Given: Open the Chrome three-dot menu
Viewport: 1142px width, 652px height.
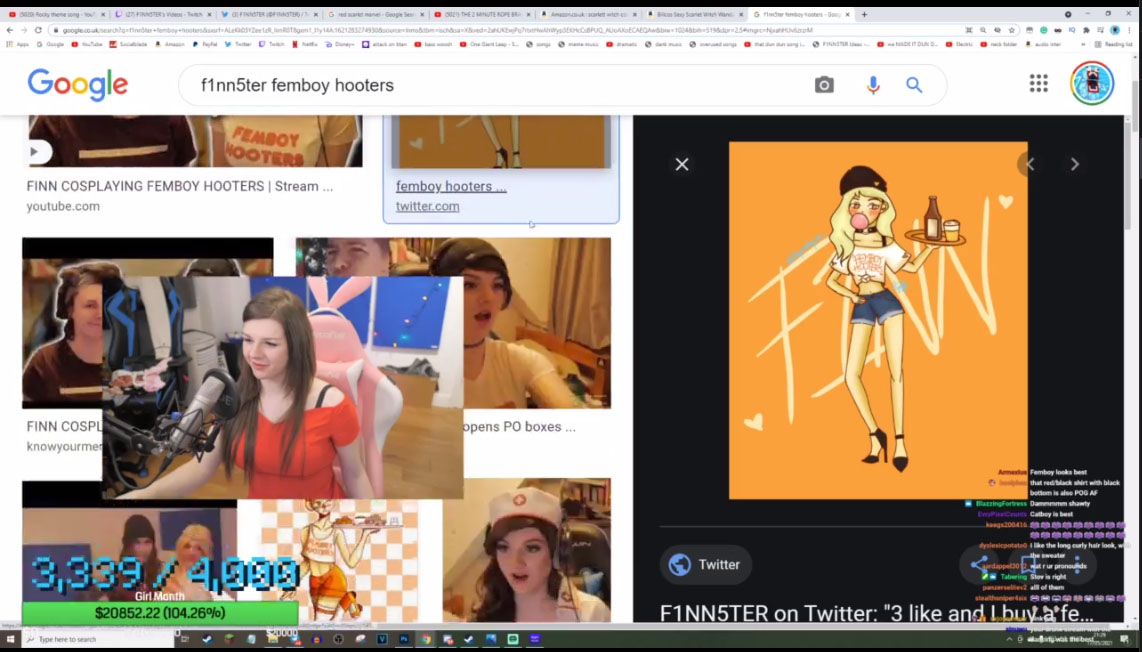Looking at the screenshot, I should [1130, 31].
